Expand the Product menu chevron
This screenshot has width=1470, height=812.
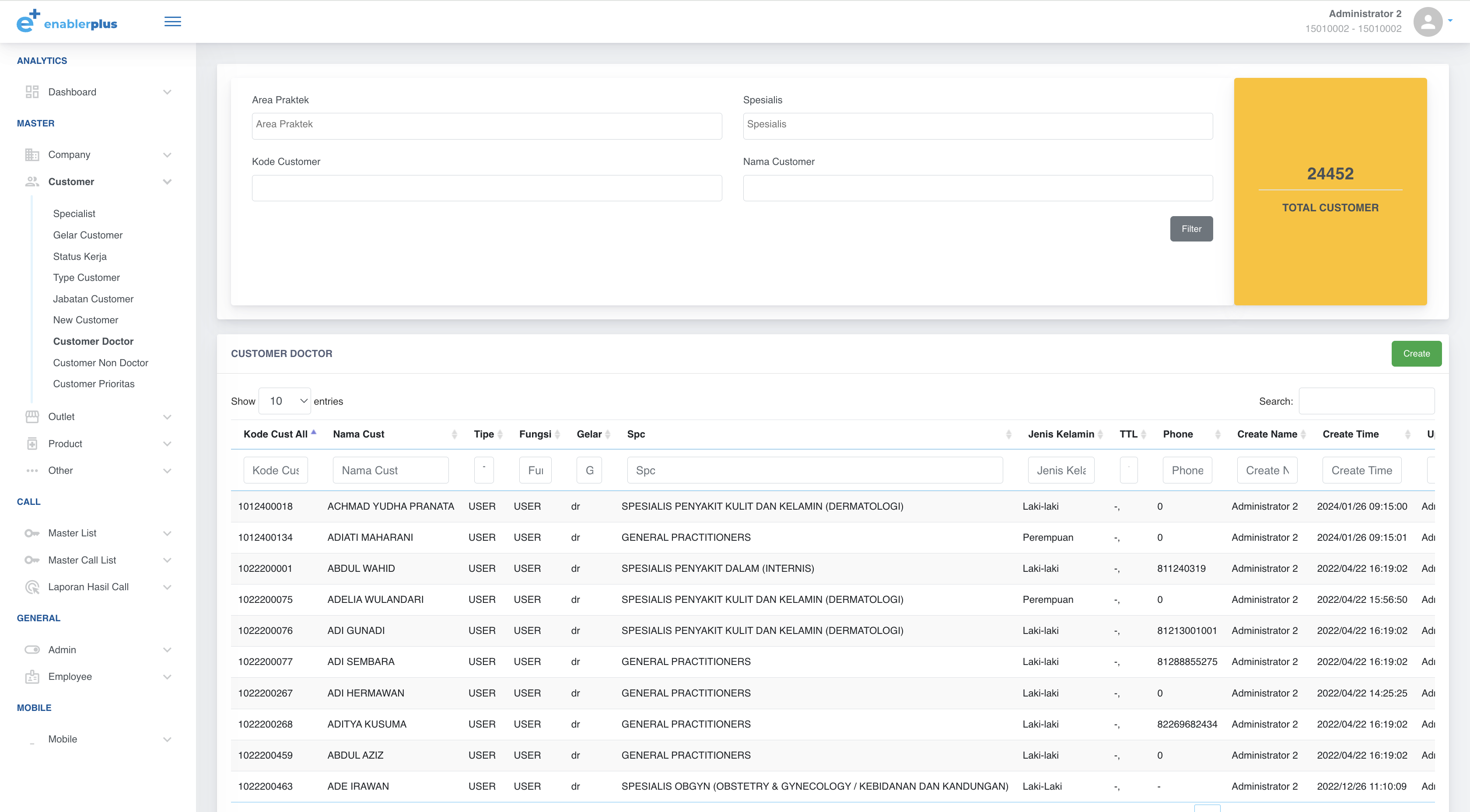coord(167,443)
